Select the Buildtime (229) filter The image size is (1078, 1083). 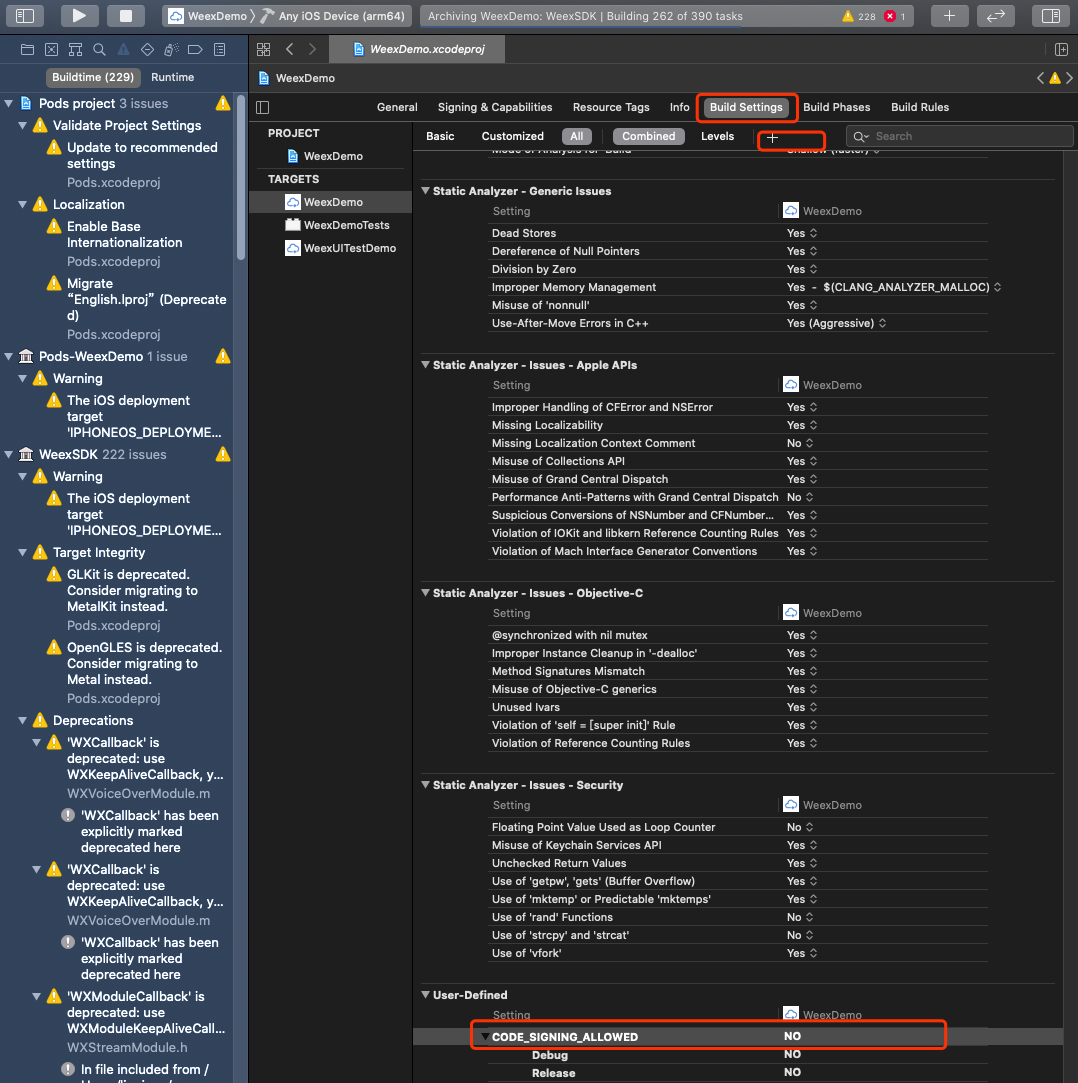(x=93, y=77)
